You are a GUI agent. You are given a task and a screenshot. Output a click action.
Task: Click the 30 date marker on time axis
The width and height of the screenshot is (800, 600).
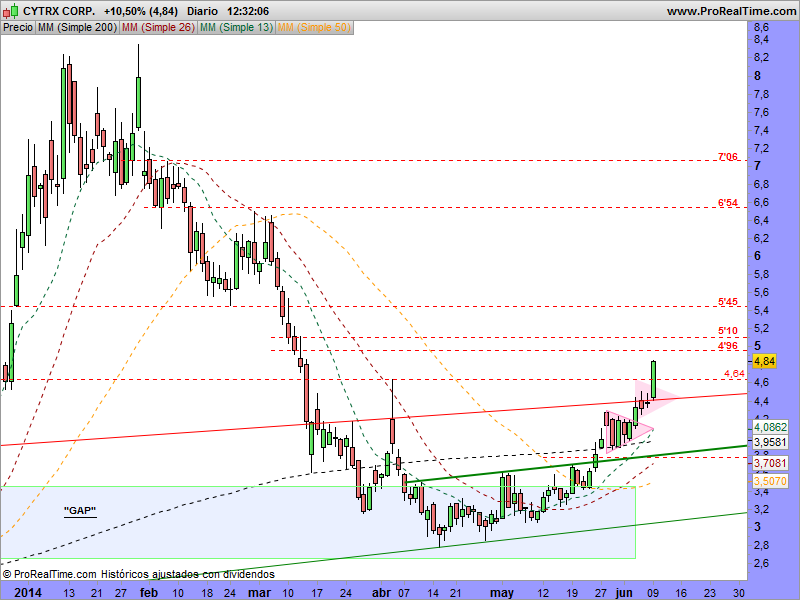click(738, 593)
